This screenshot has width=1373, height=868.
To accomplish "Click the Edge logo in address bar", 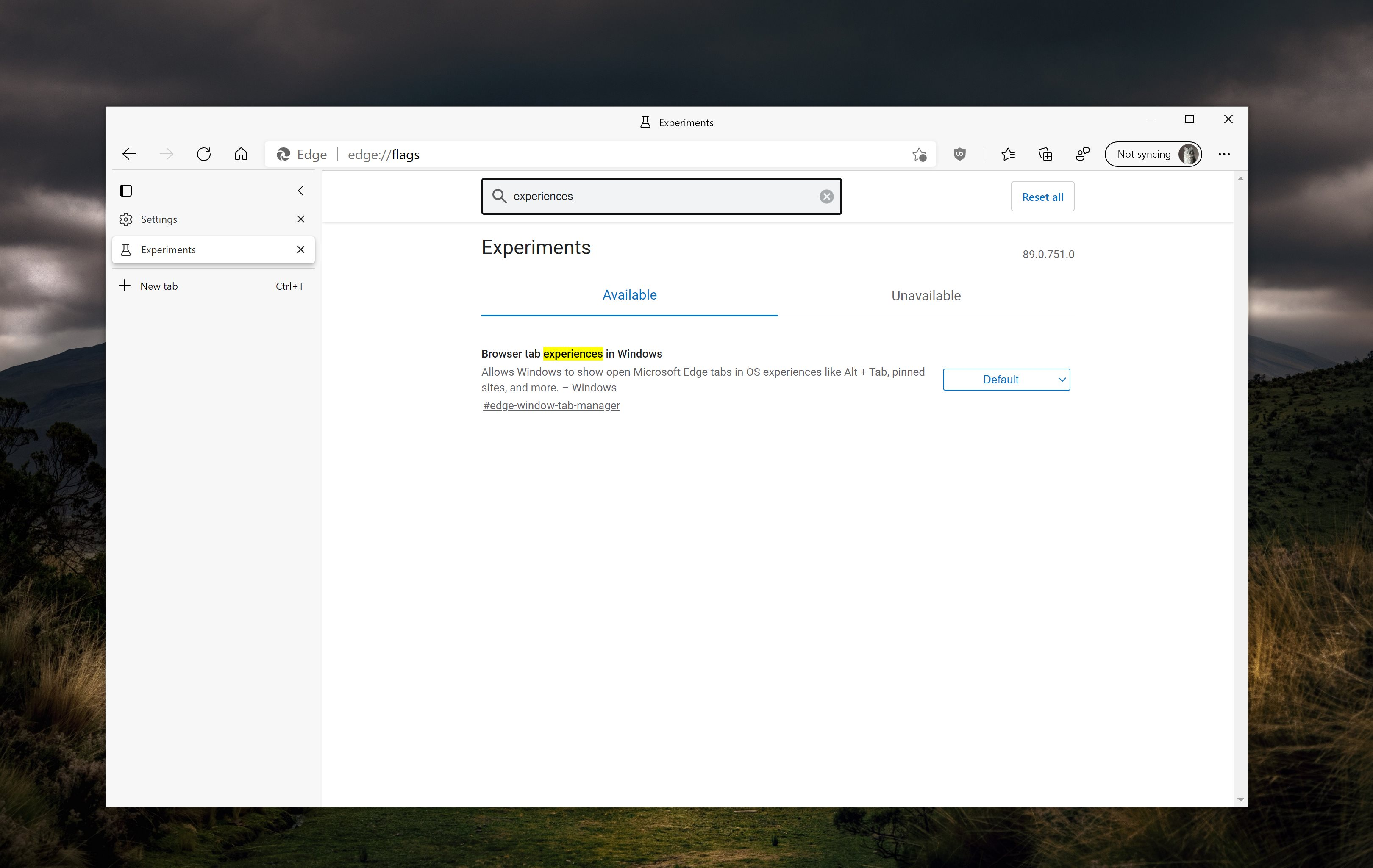I will tap(283, 155).
